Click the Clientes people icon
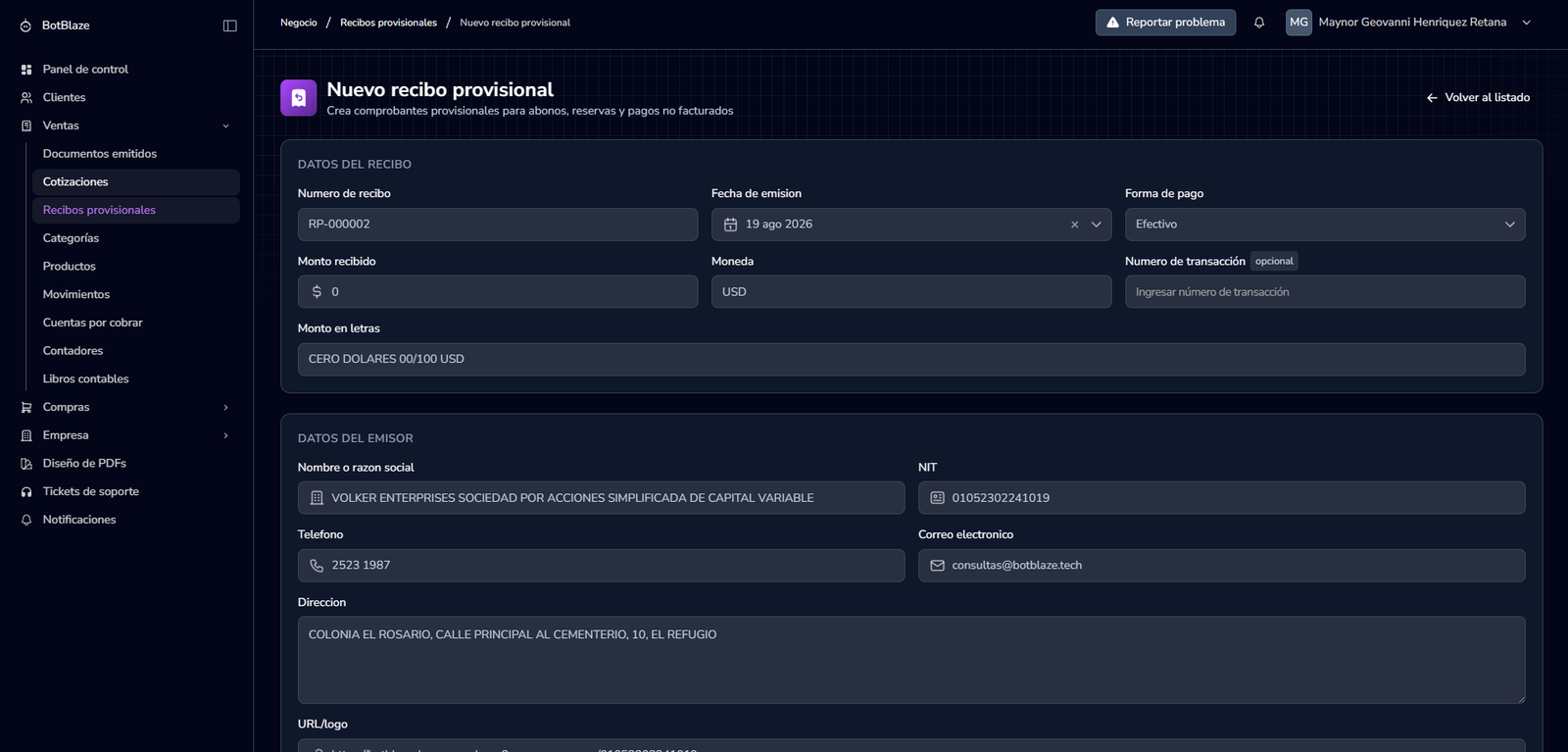Screen dimensions: 1568x752 pyautogui.click(x=26, y=98)
